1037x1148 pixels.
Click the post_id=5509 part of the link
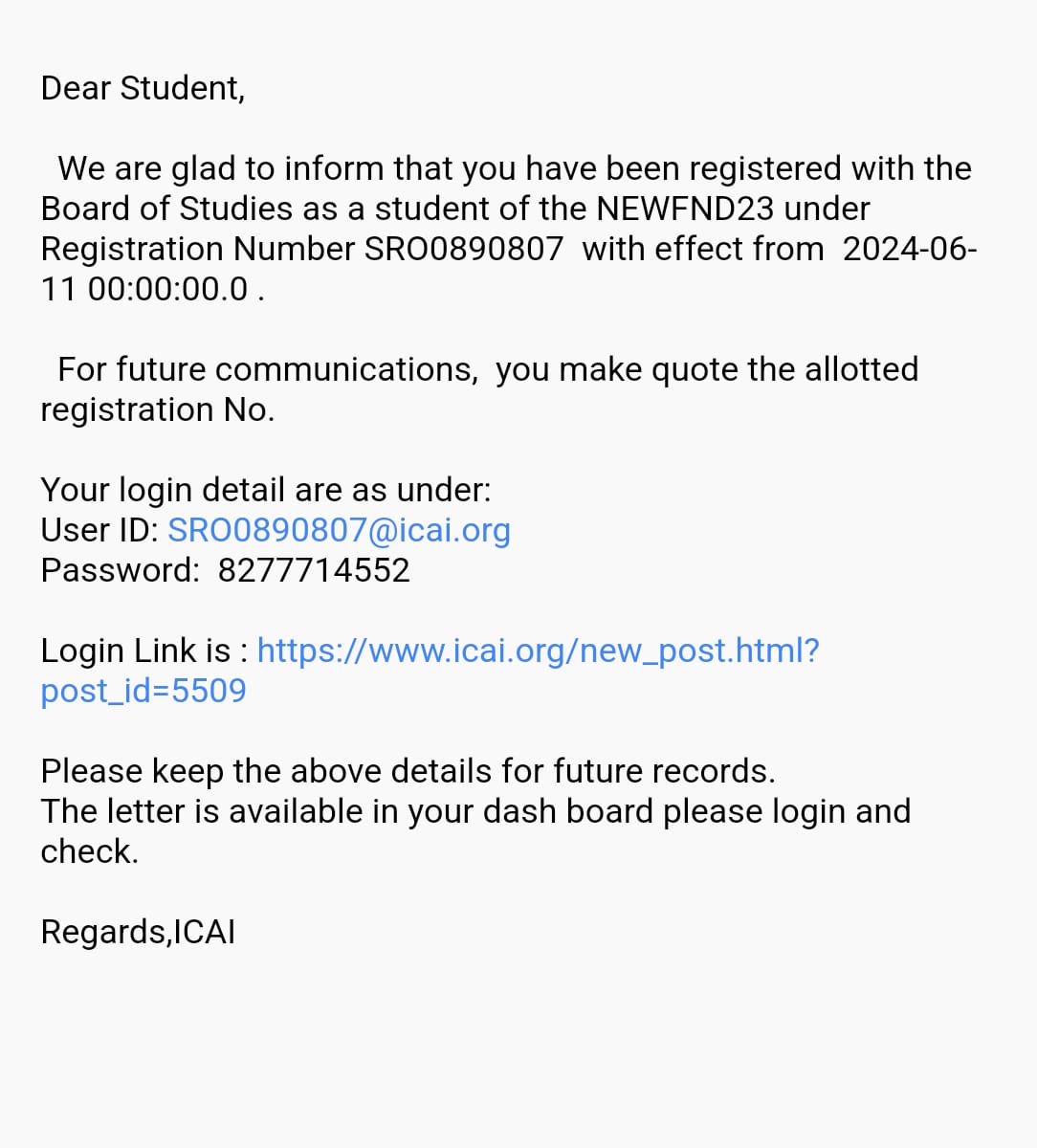pyautogui.click(x=143, y=691)
